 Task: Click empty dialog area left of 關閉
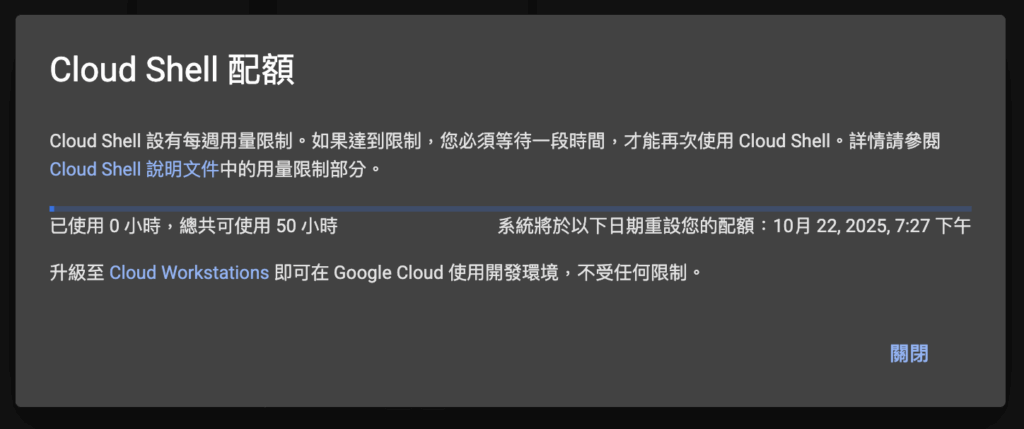tap(500, 353)
